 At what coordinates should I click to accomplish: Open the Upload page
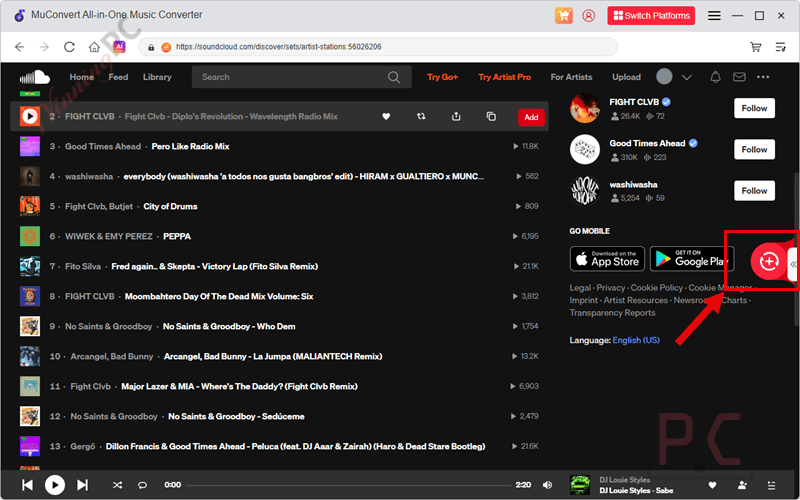coord(627,77)
